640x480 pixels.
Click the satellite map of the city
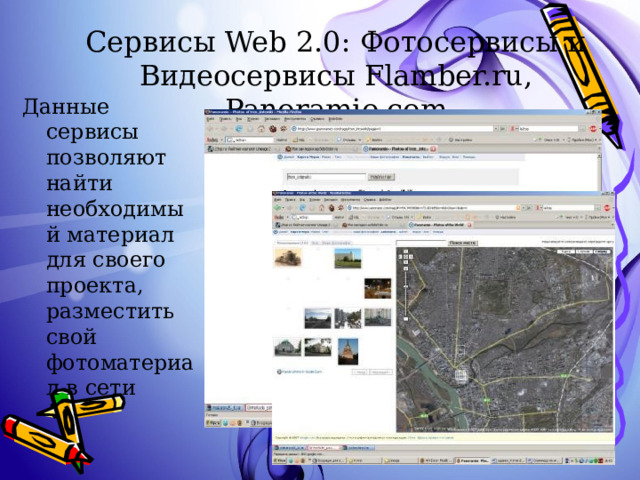[x=505, y=339]
